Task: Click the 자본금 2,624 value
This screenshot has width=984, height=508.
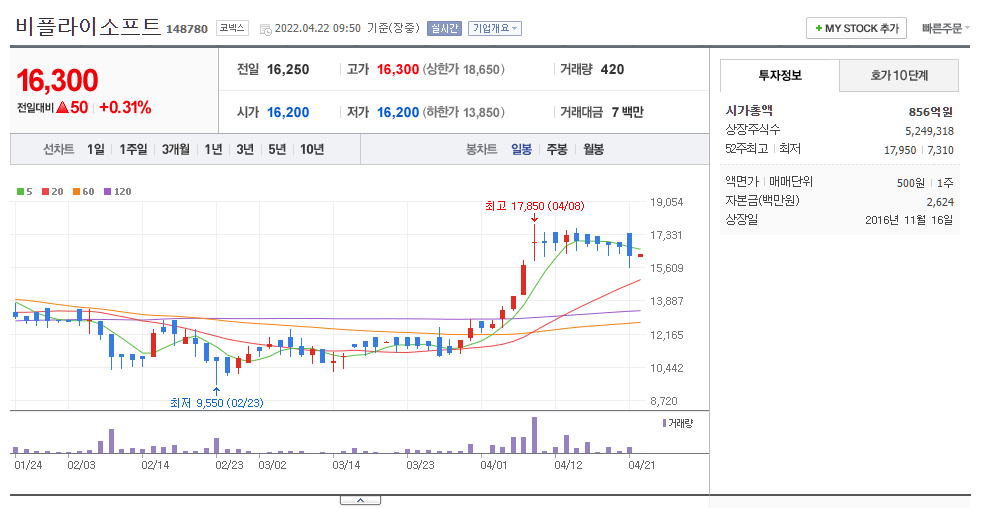Action: click(x=940, y=202)
